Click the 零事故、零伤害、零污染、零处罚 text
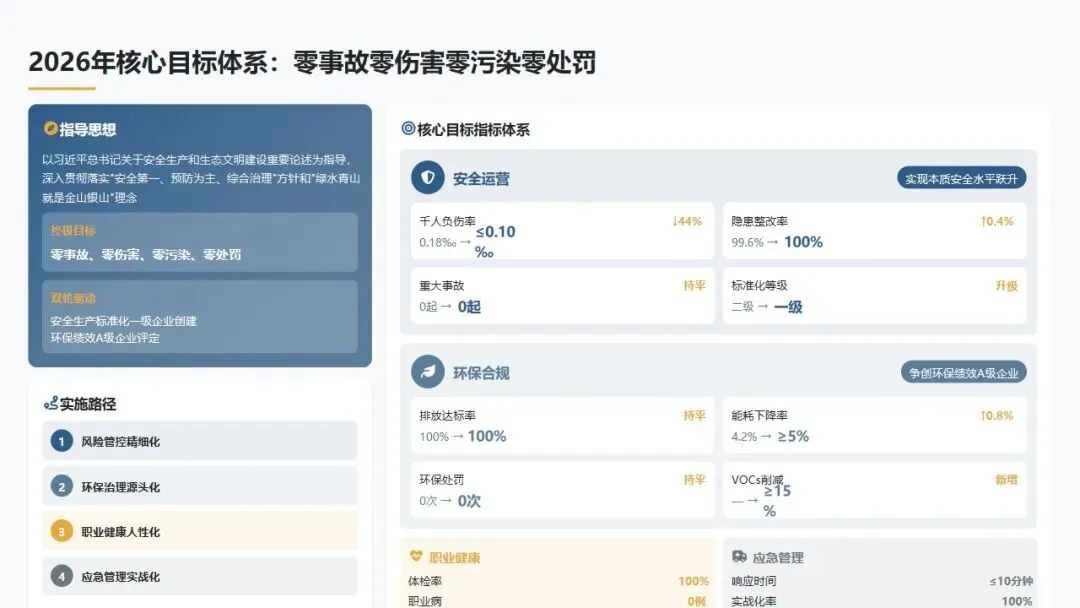The width and height of the screenshot is (1080, 608). tap(145, 255)
